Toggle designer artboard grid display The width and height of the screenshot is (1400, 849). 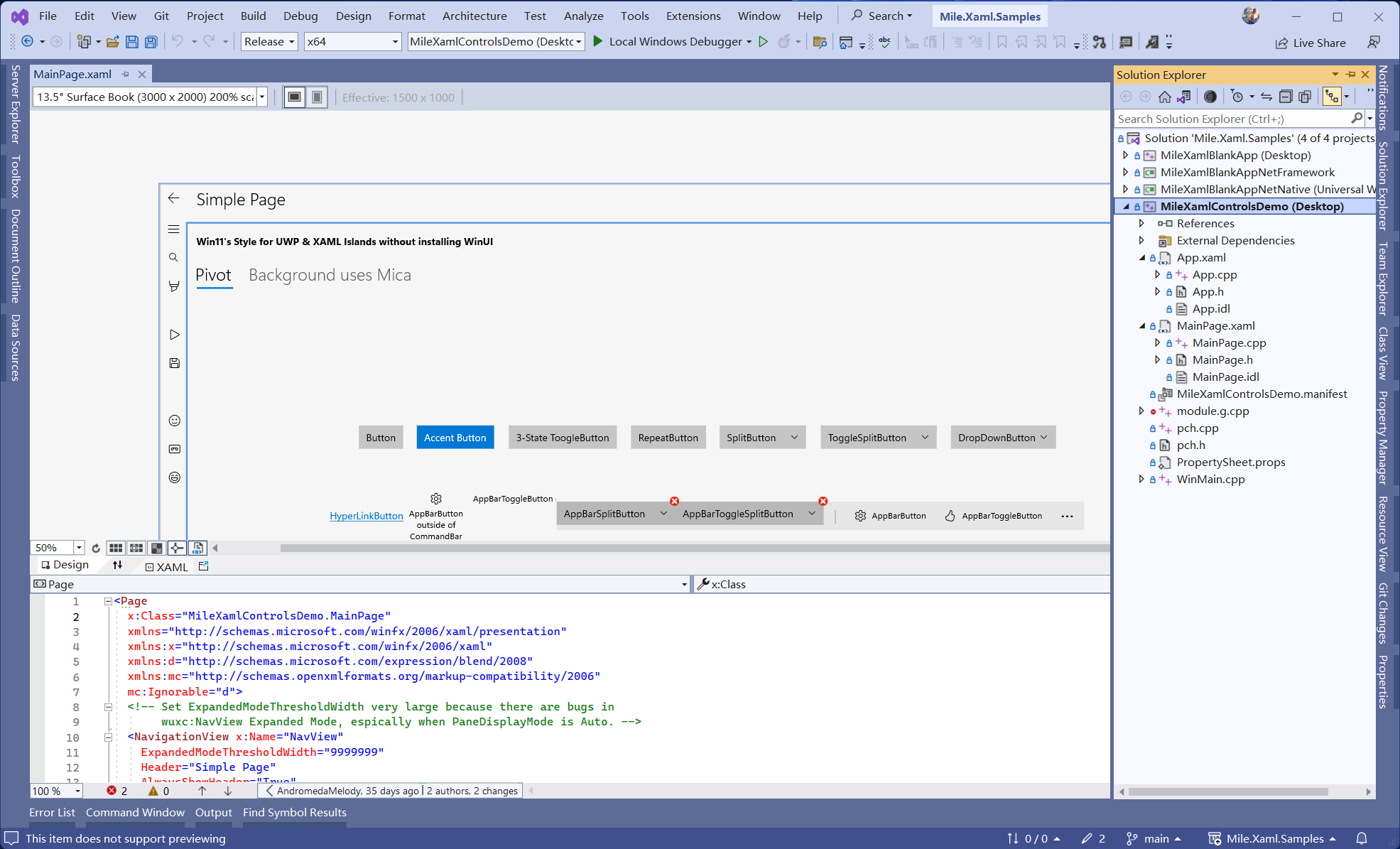116,548
